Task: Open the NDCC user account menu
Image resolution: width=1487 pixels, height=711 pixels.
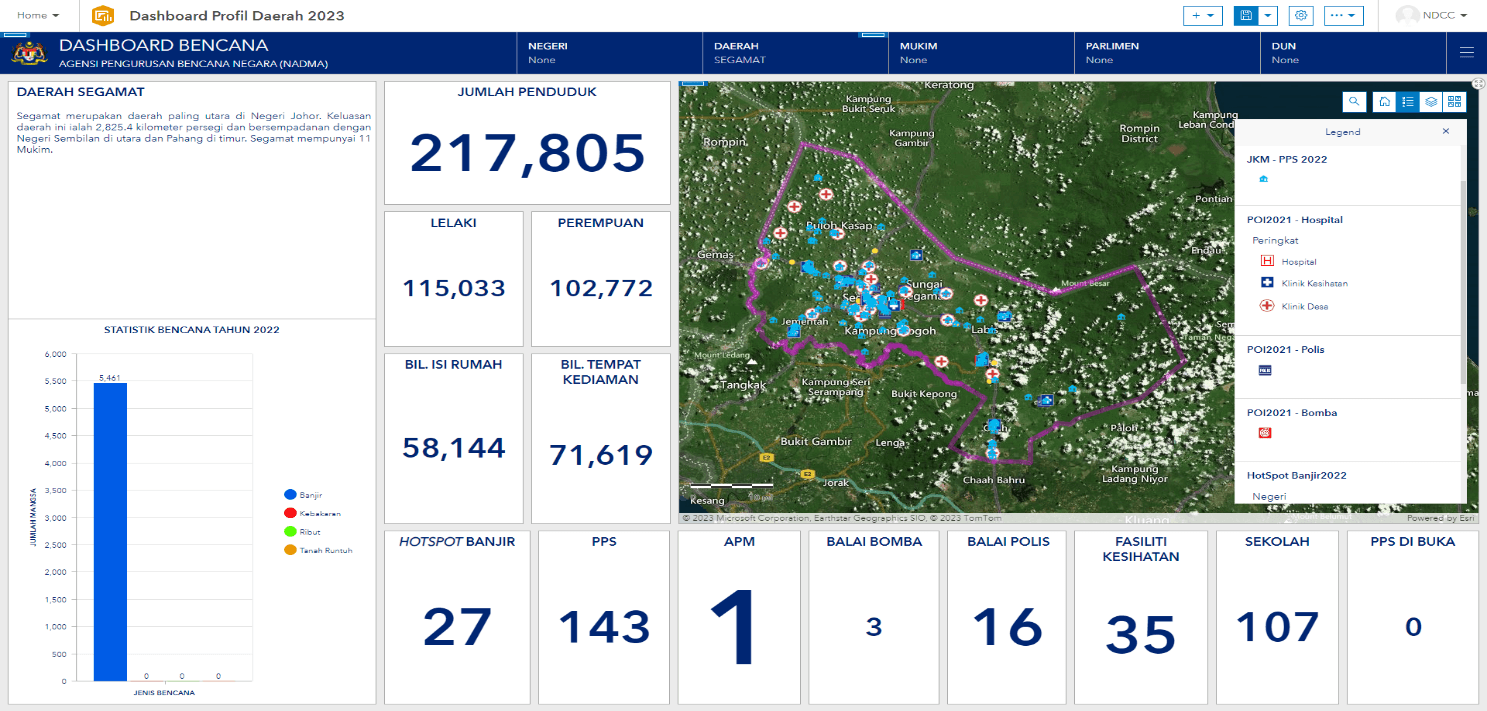Action: click(1432, 15)
